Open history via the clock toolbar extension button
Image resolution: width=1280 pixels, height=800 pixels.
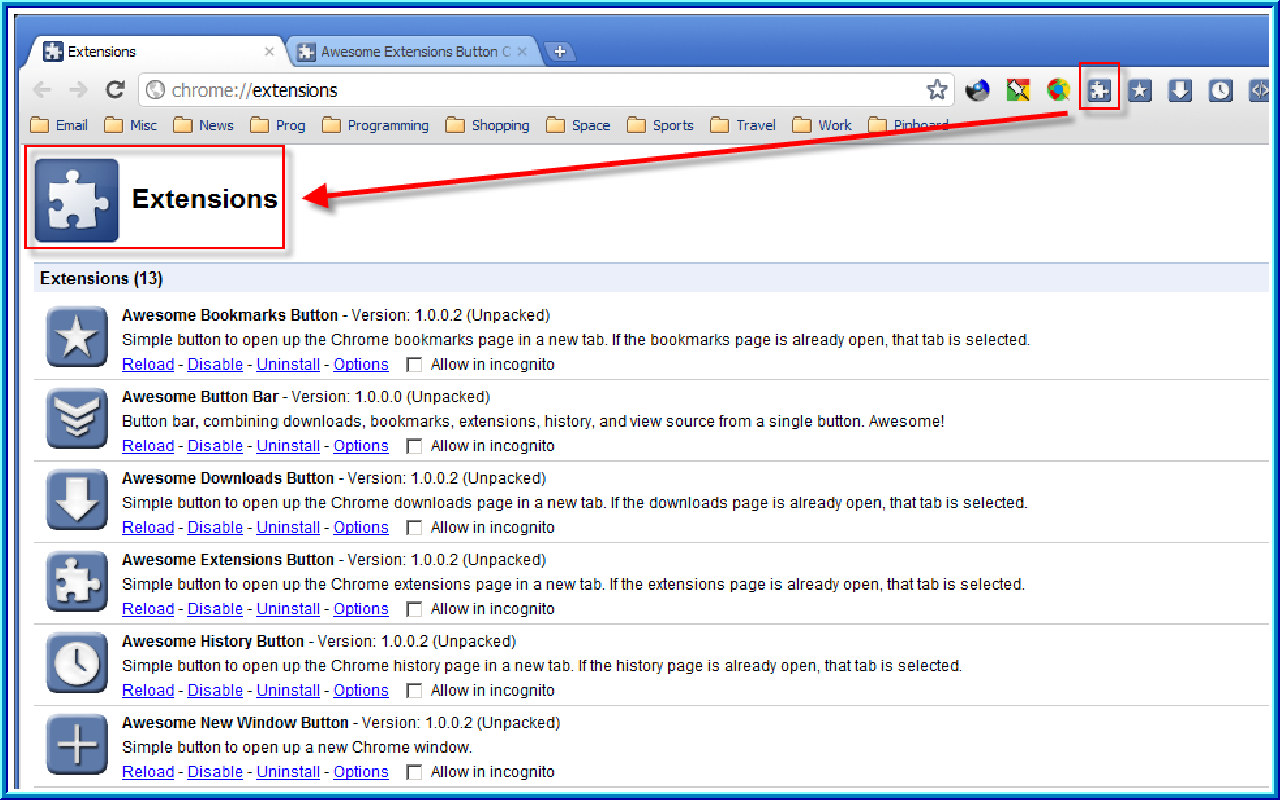pos(1220,90)
